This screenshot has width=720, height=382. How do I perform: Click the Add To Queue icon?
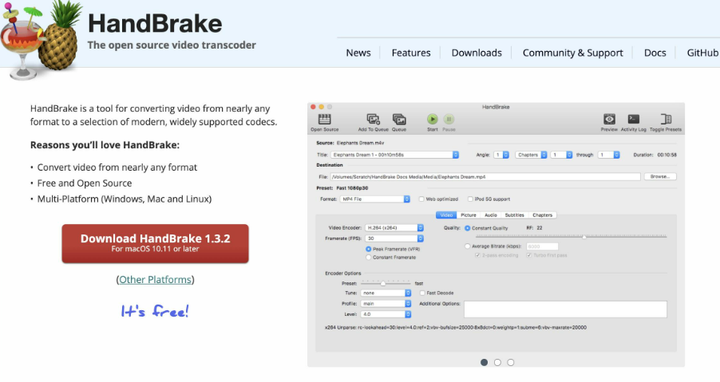(373, 119)
